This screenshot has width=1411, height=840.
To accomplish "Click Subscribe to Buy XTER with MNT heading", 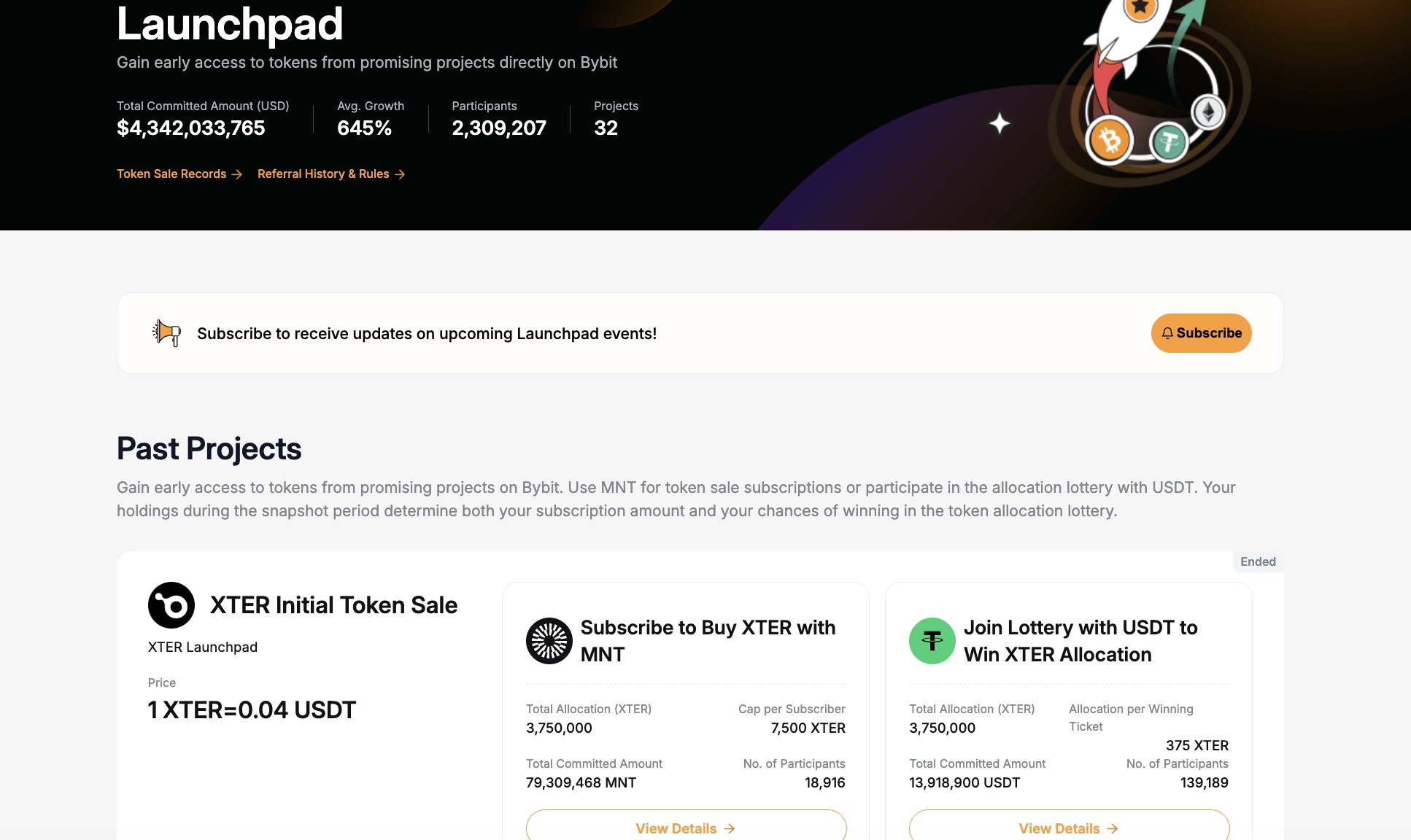I will [708, 641].
